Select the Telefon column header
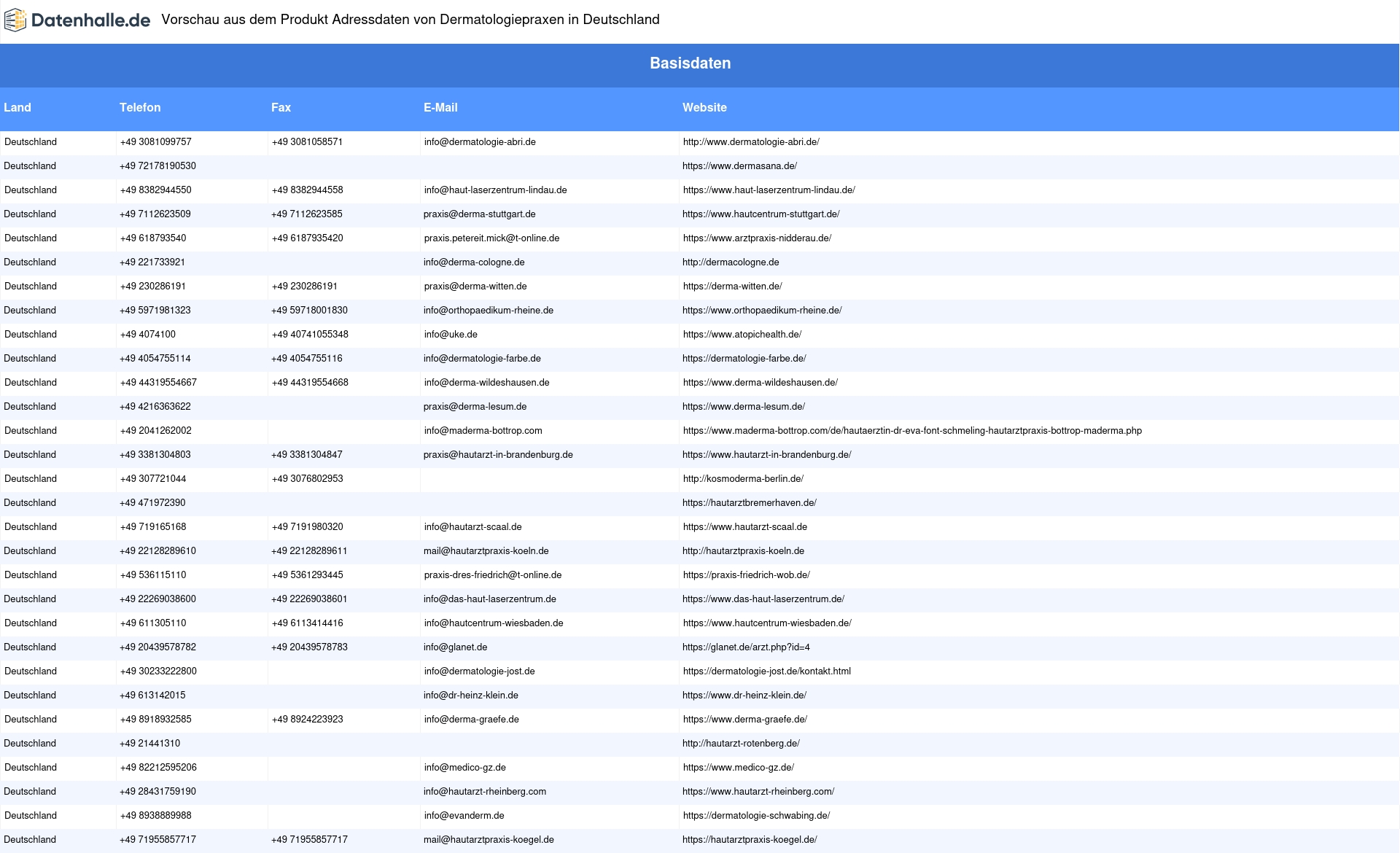 coord(140,107)
